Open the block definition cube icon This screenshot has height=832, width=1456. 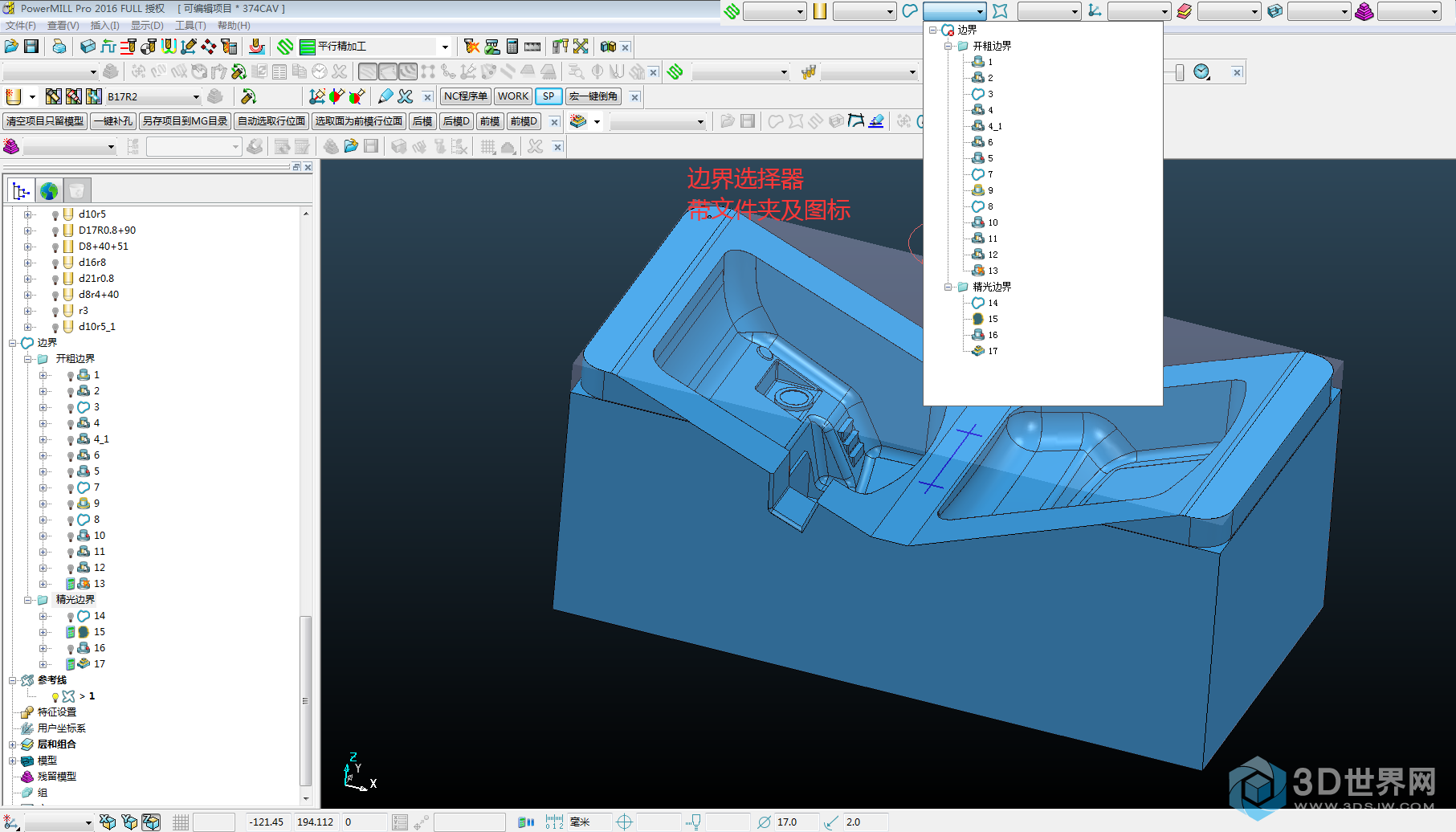click(x=88, y=47)
